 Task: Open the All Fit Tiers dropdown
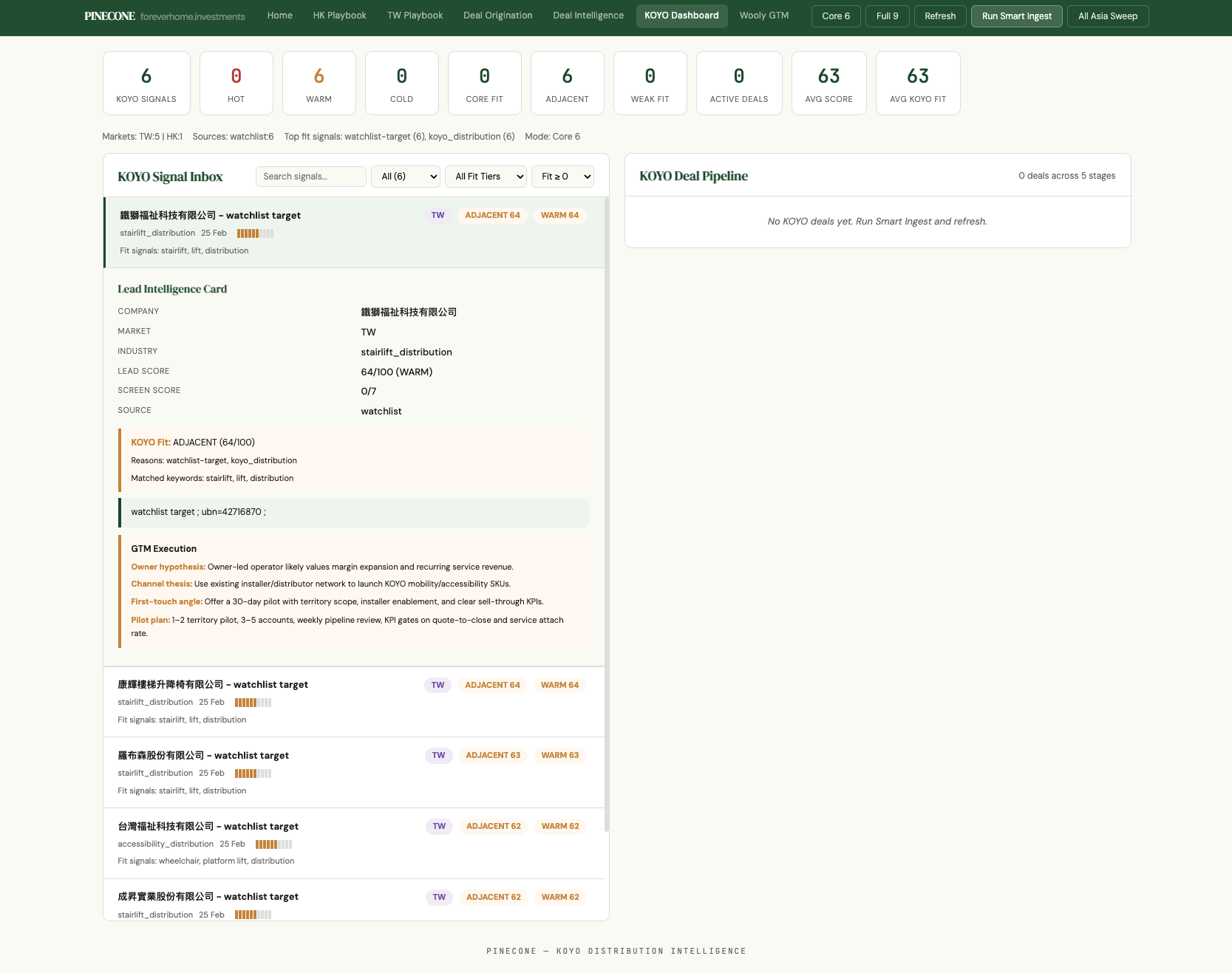pyautogui.click(x=486, y=177)
